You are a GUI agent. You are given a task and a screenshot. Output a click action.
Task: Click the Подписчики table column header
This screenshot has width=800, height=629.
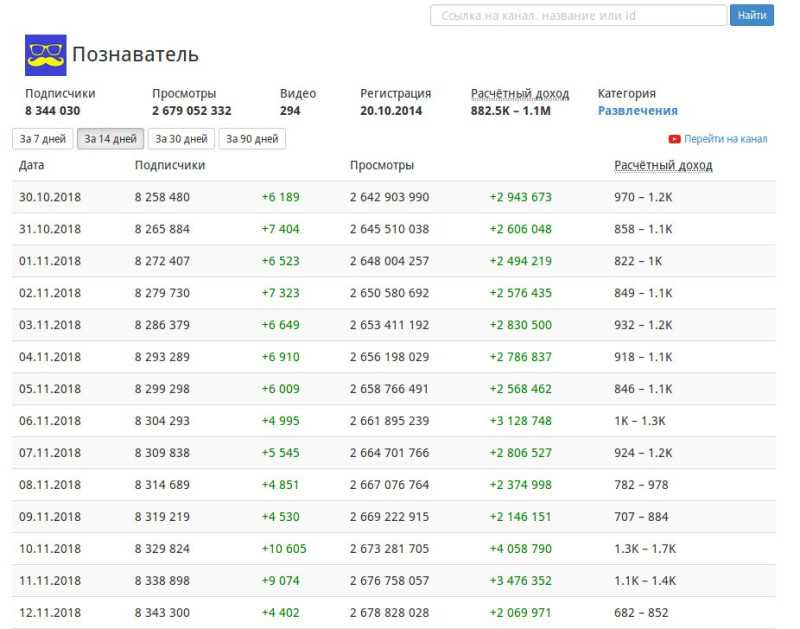(170, 165)
